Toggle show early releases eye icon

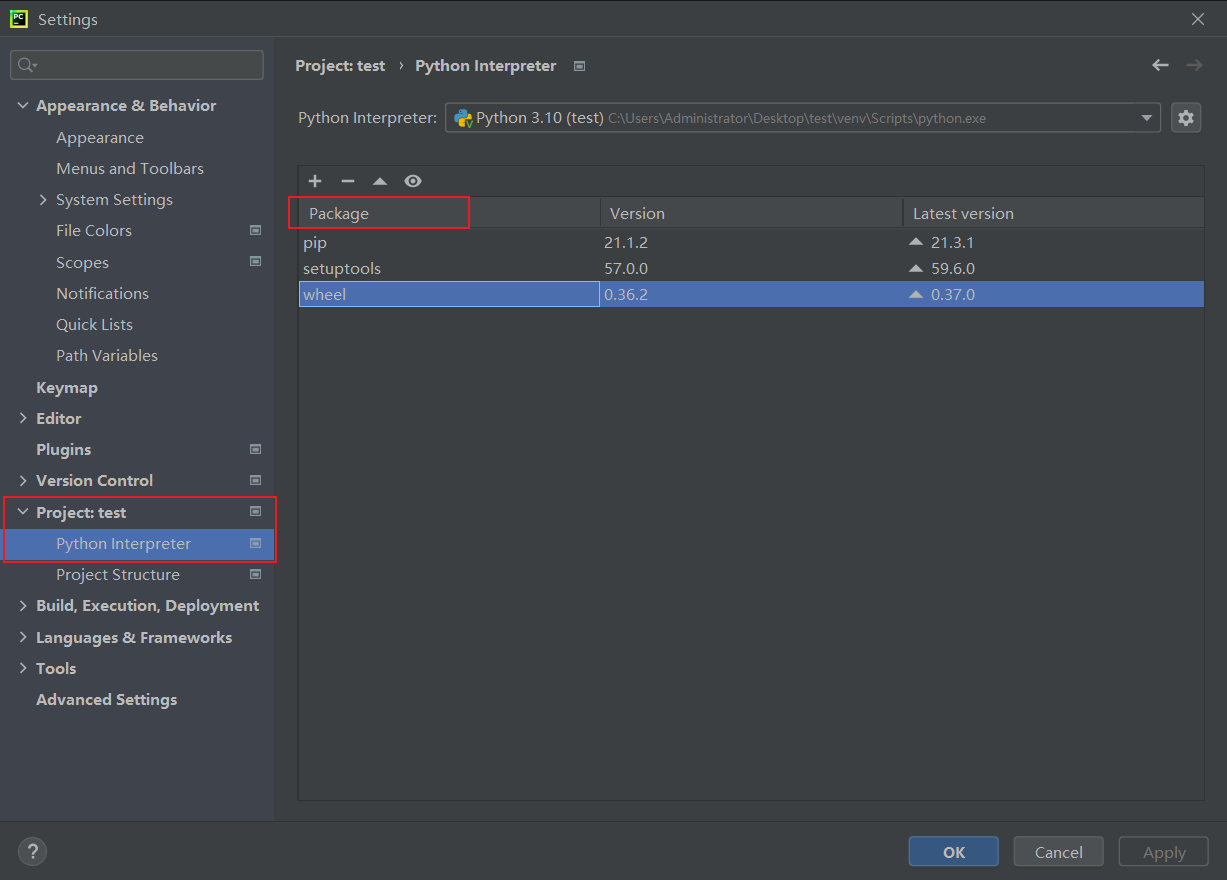(413, 181)
